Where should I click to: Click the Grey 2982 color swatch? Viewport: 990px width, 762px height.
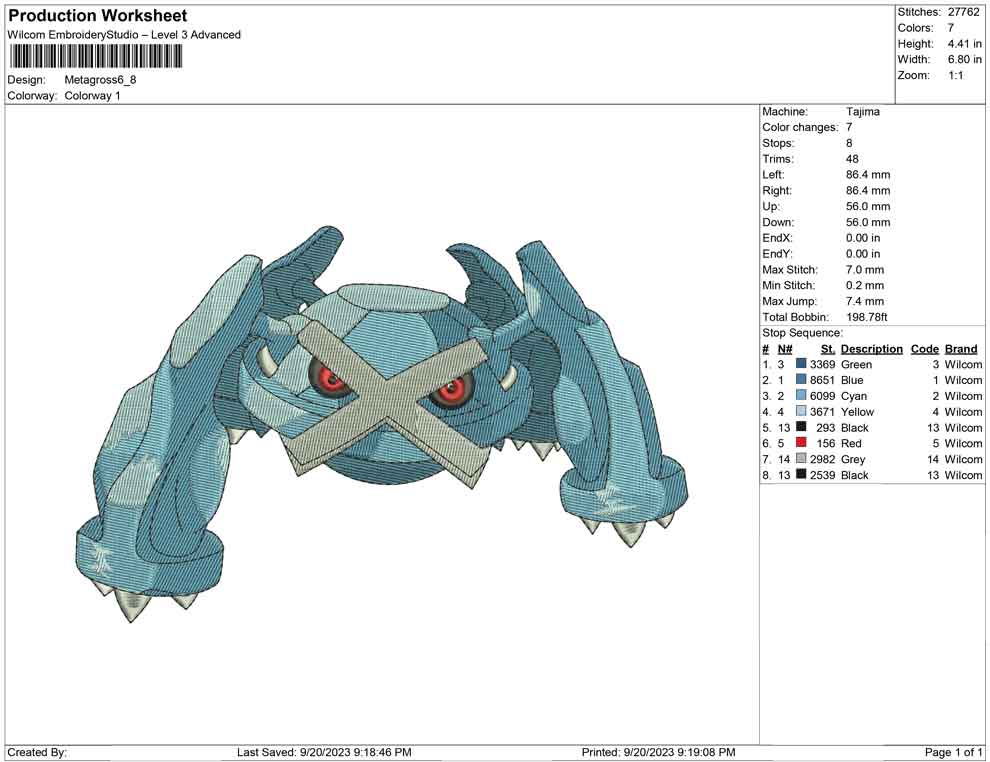click(x=801, y=458)
